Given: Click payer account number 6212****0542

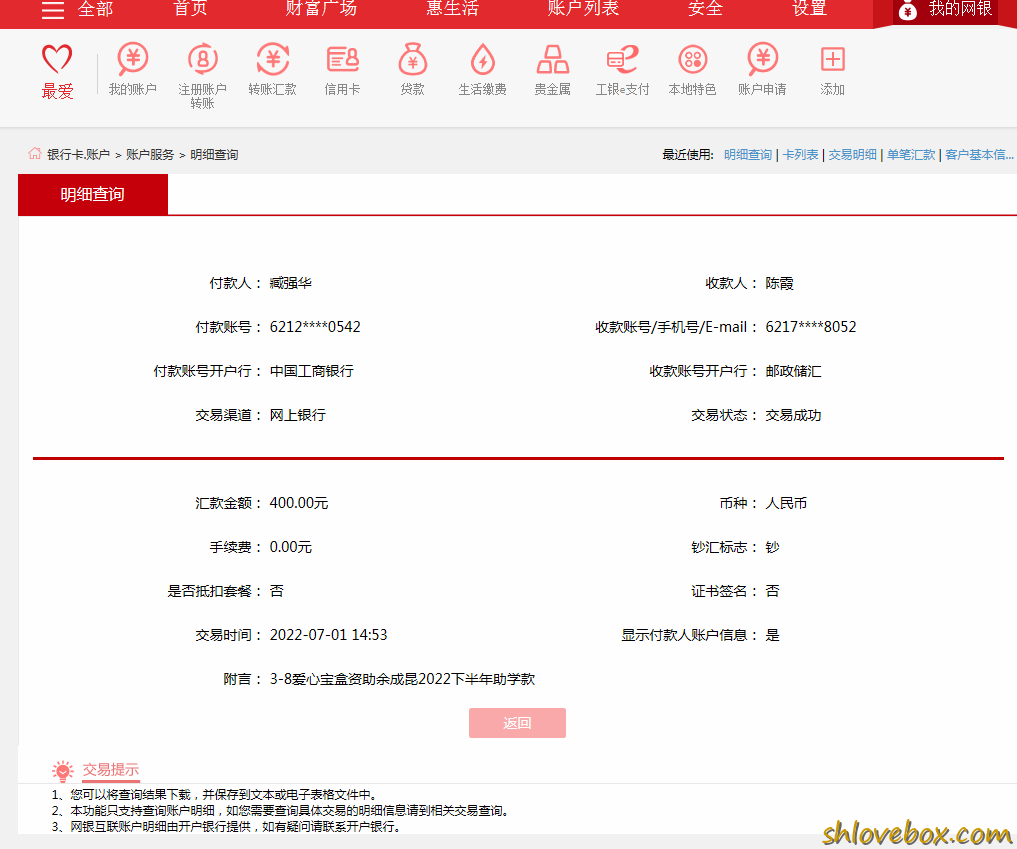Looking at the screenshot, I should [x=315, y=327].
